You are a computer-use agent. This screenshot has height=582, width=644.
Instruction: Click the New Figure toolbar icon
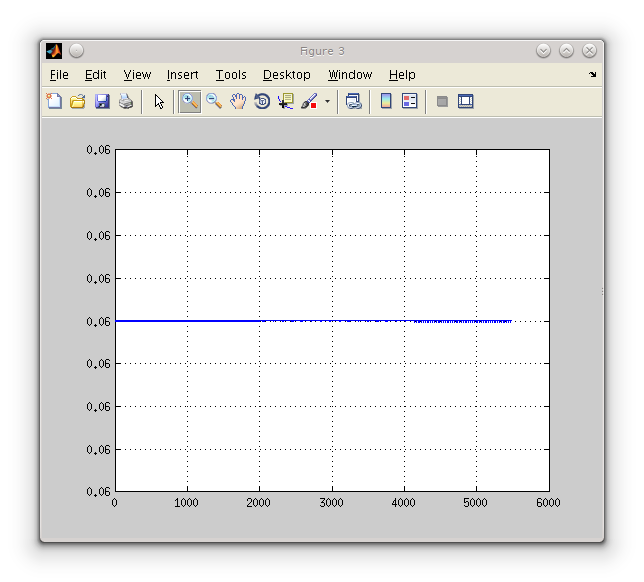(54, 101)
